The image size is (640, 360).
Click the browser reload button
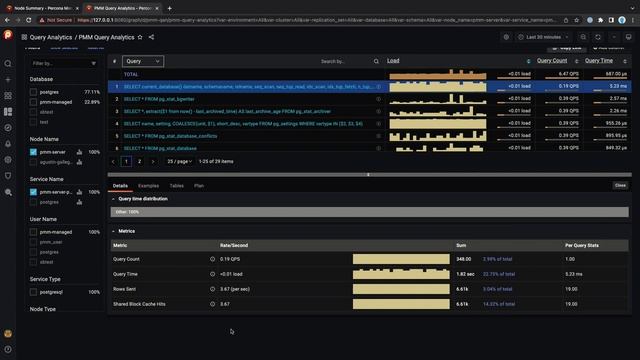click(28, 20)
